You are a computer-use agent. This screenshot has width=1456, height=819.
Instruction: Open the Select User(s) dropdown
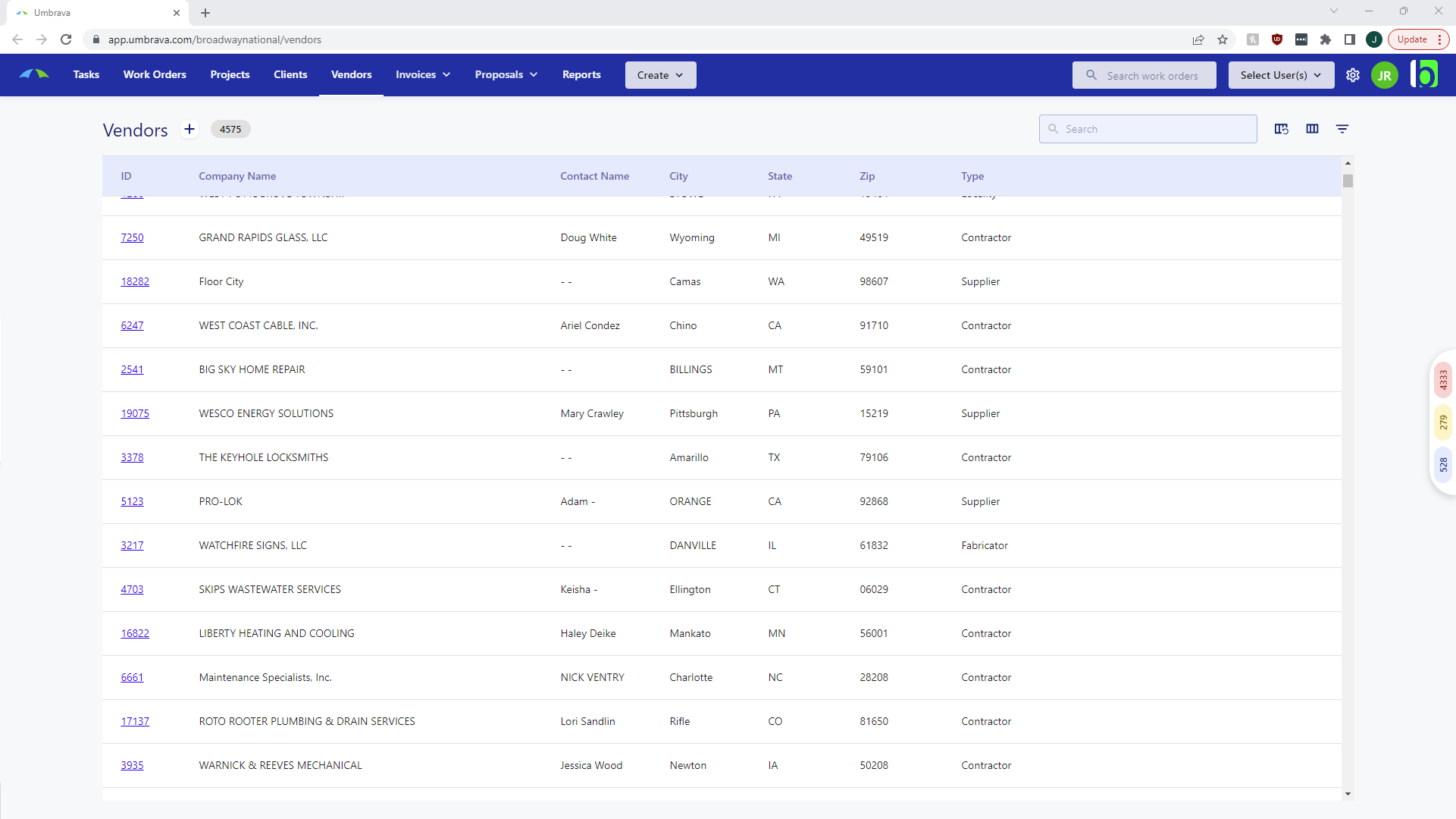pos(1280,75)
